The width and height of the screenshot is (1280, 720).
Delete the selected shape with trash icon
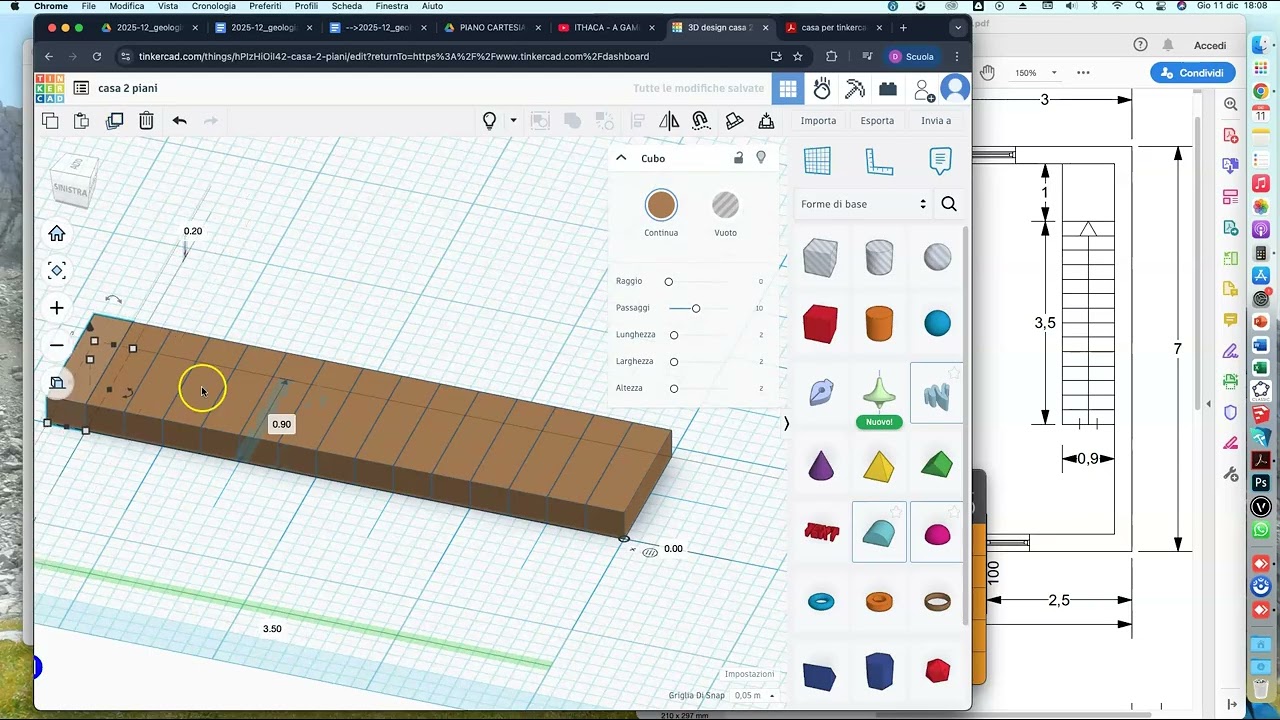146,121
